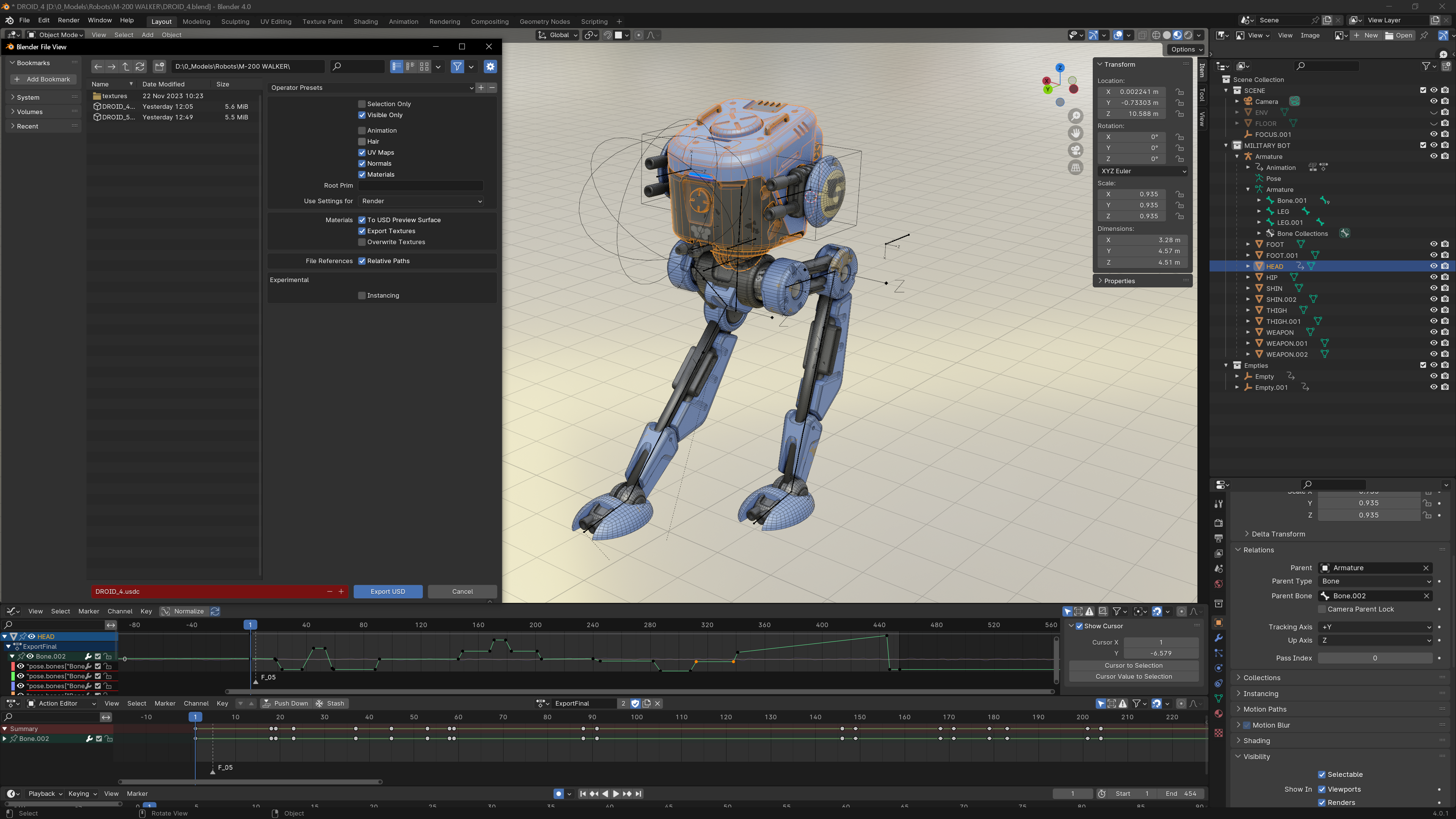Jump to first frame
The height and width of the screenshot is (819, 1456).
tap(583, 794)
